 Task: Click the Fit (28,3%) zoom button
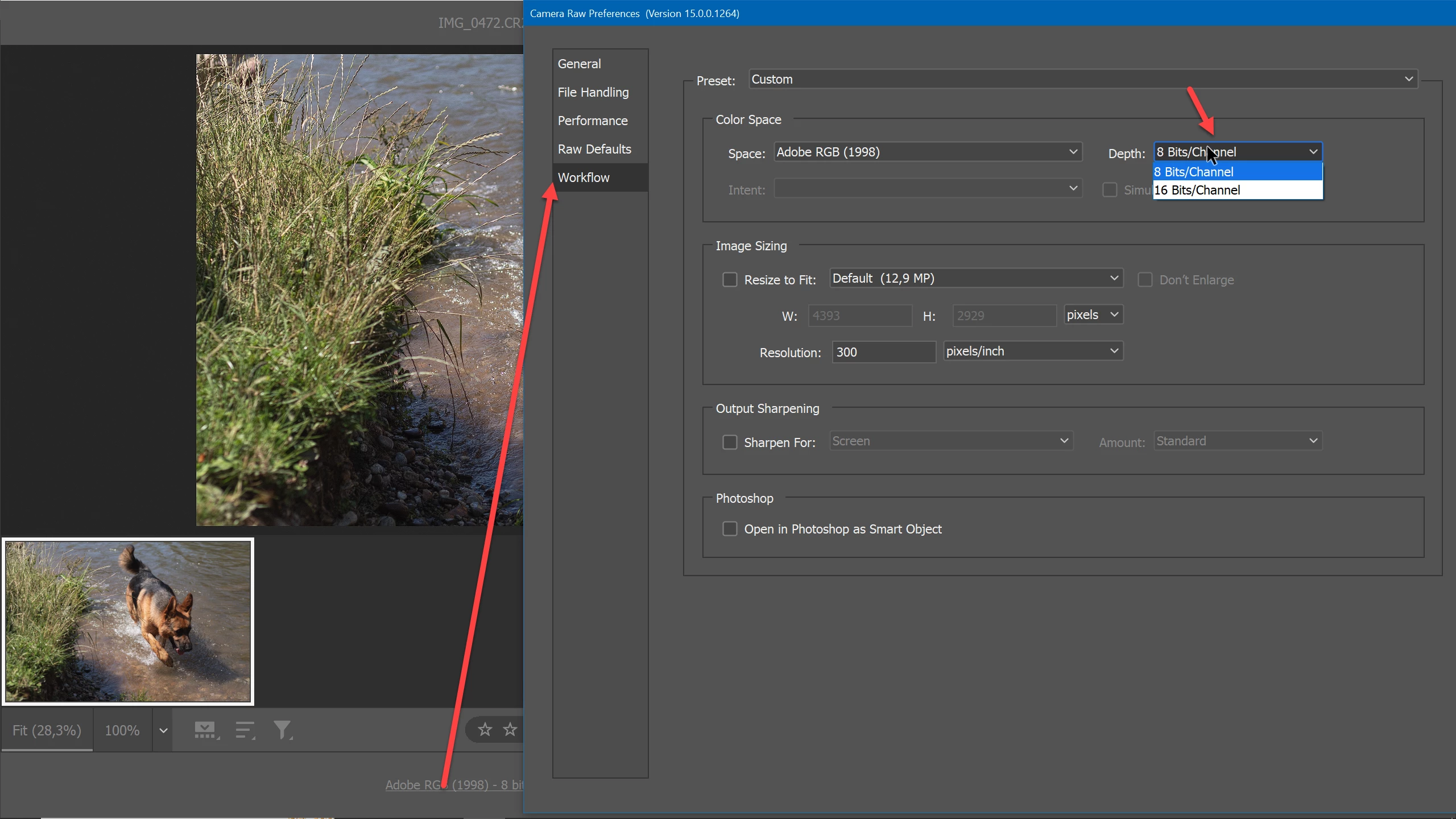(47, 730)
